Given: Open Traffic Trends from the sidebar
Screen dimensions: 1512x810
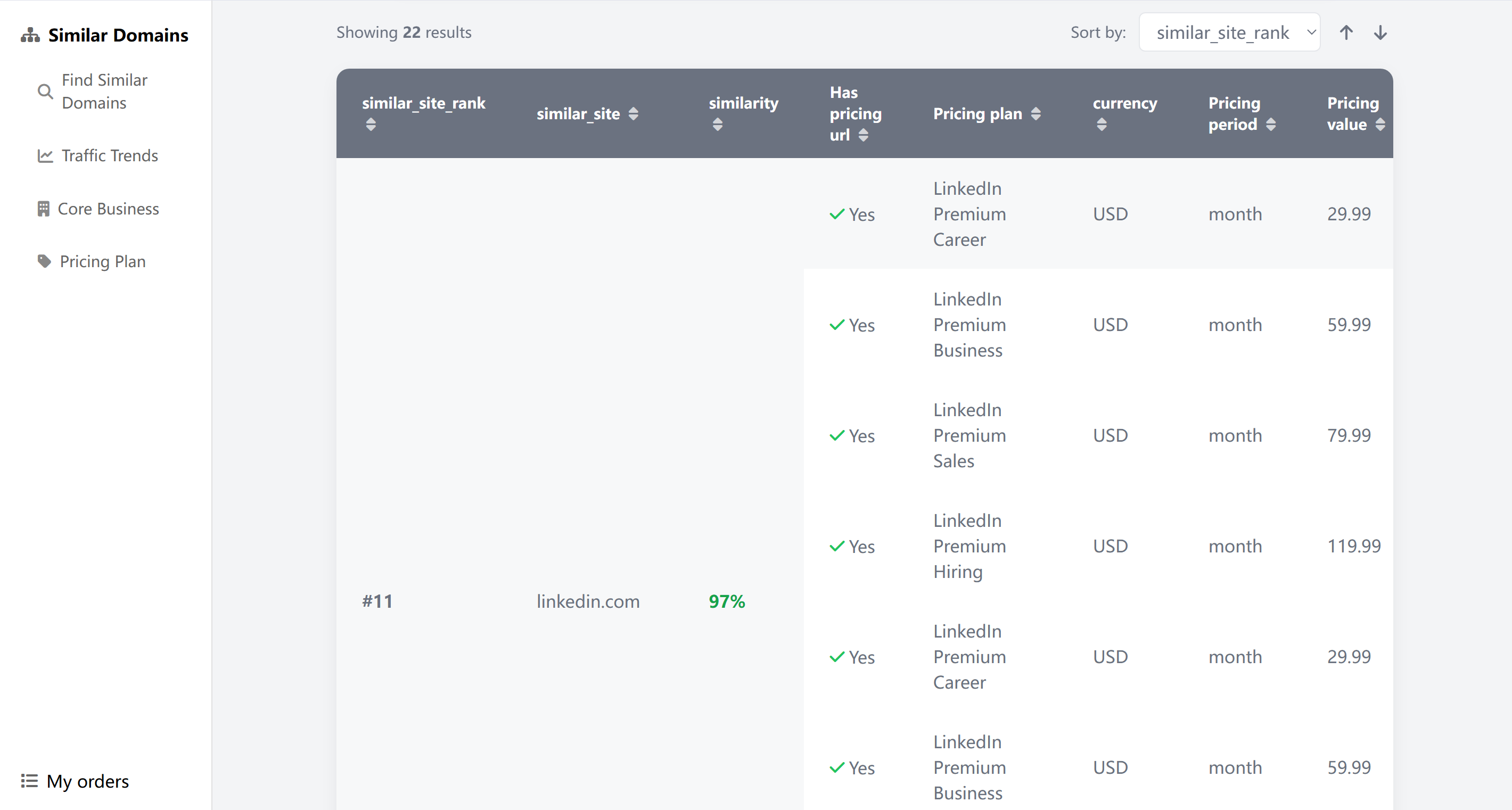Looking at the screenshot, I should (x=110, y=155).
